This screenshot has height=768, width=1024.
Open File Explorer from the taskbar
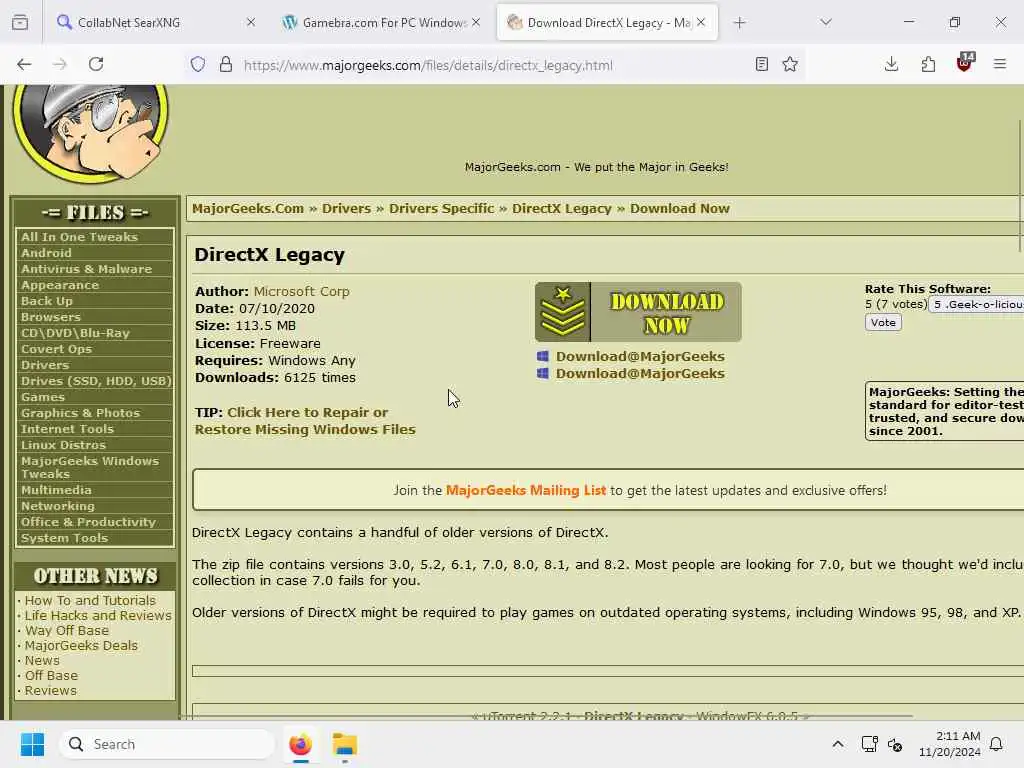345,744
